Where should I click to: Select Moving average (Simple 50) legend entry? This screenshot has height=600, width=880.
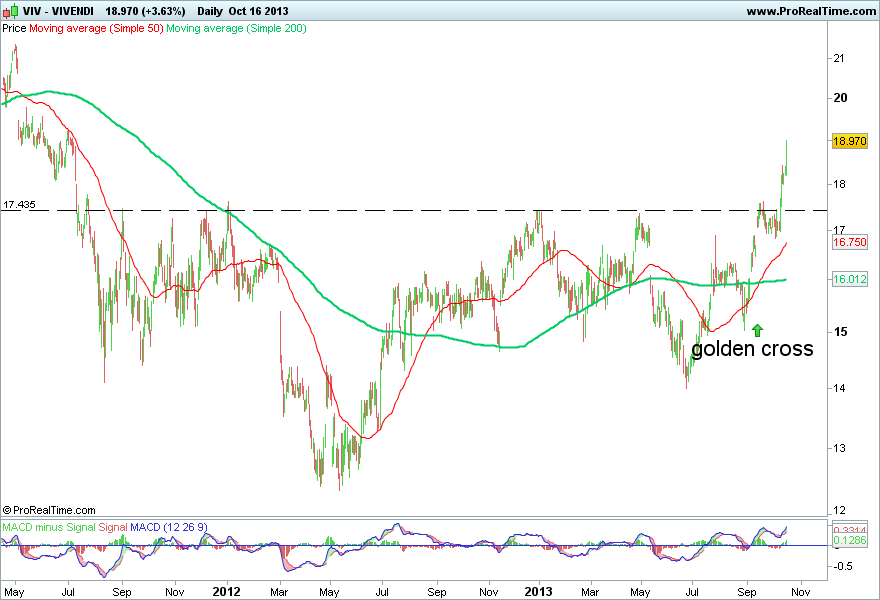[96, 28]
